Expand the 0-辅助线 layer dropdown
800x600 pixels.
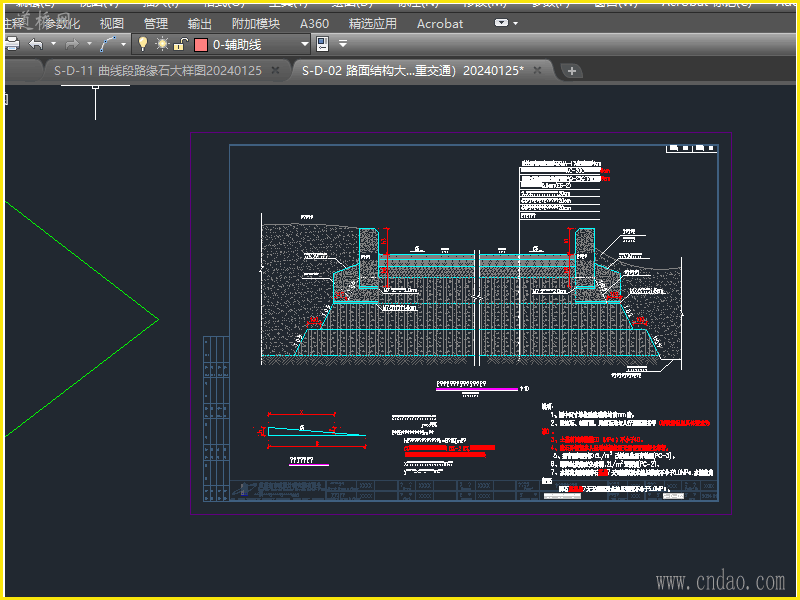(305, 44)
